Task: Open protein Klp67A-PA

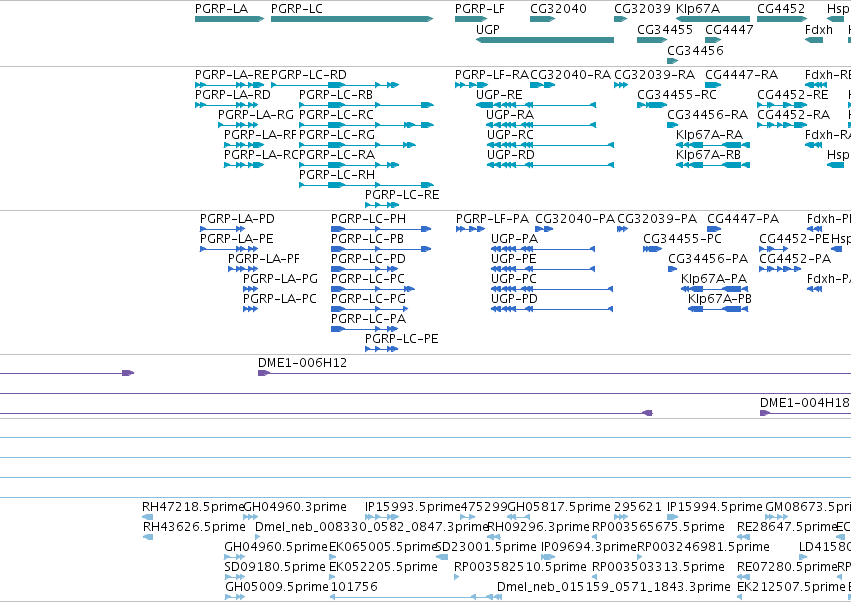Action: 715,289
